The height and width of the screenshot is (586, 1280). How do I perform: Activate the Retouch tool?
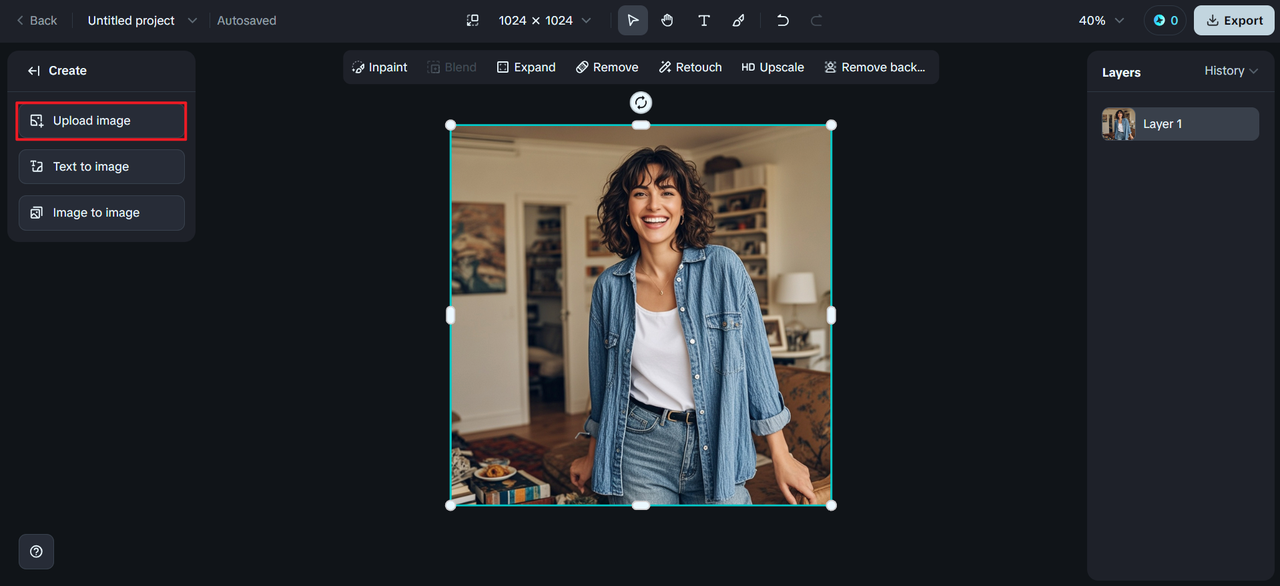(x=690, y=67)
